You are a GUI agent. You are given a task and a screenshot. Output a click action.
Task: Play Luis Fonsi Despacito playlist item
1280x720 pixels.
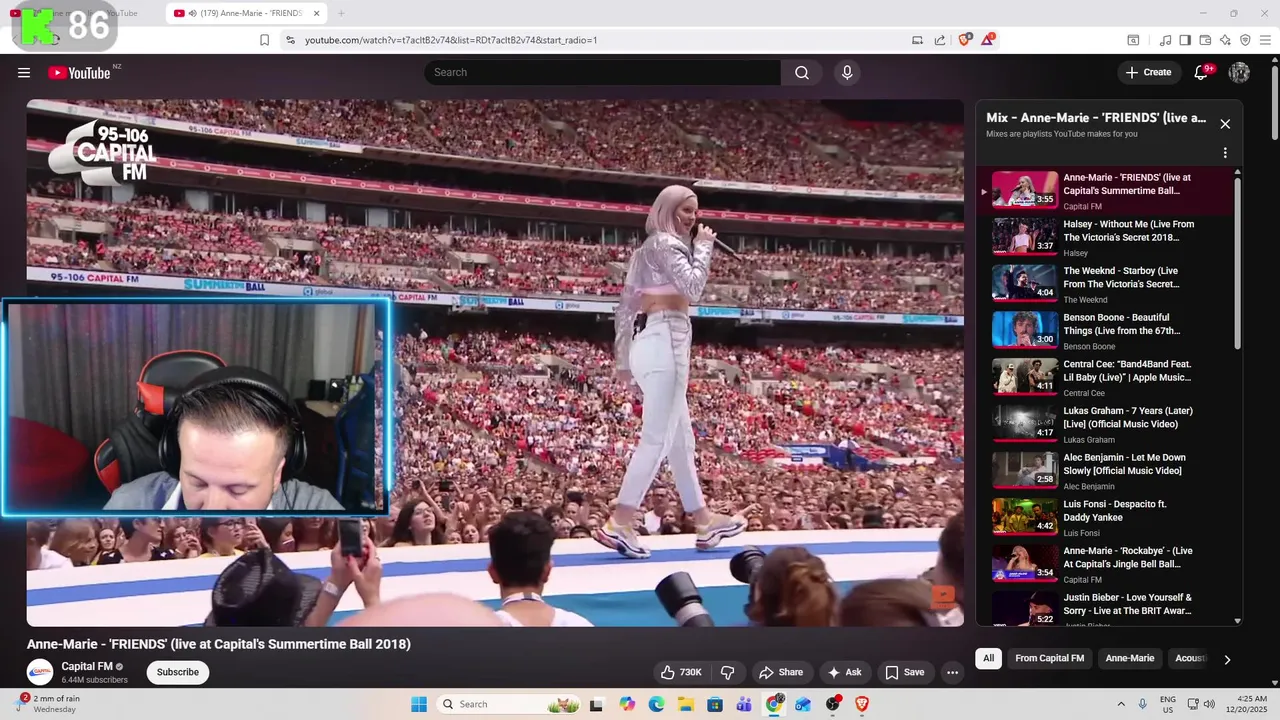tap(1105, 518)
